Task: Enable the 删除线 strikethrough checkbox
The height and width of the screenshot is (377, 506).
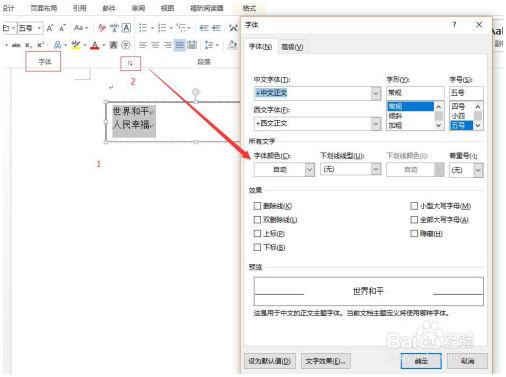Action: point(257,206)
